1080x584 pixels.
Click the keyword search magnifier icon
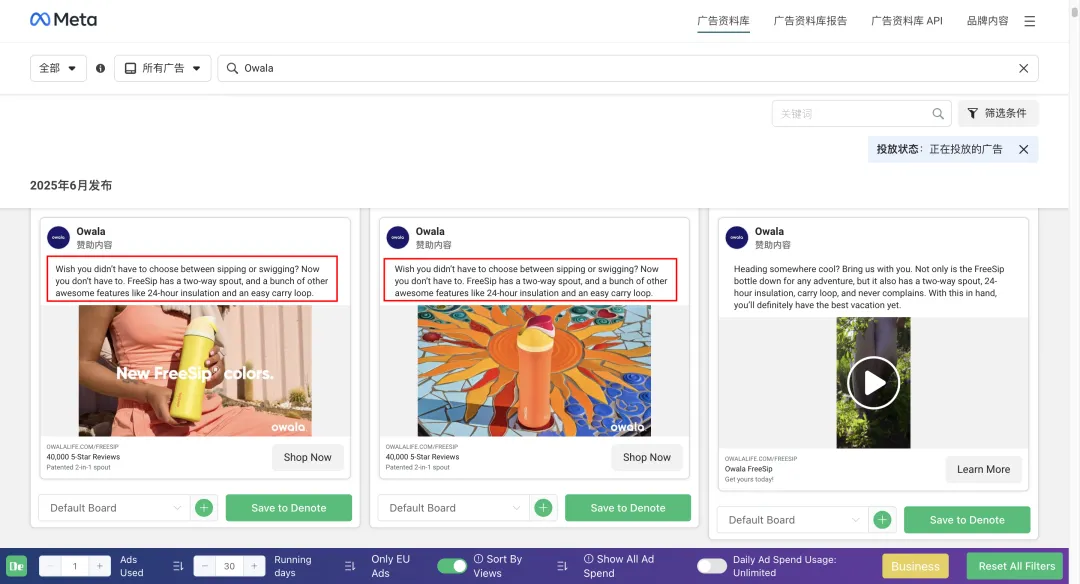tap(938, 114)
